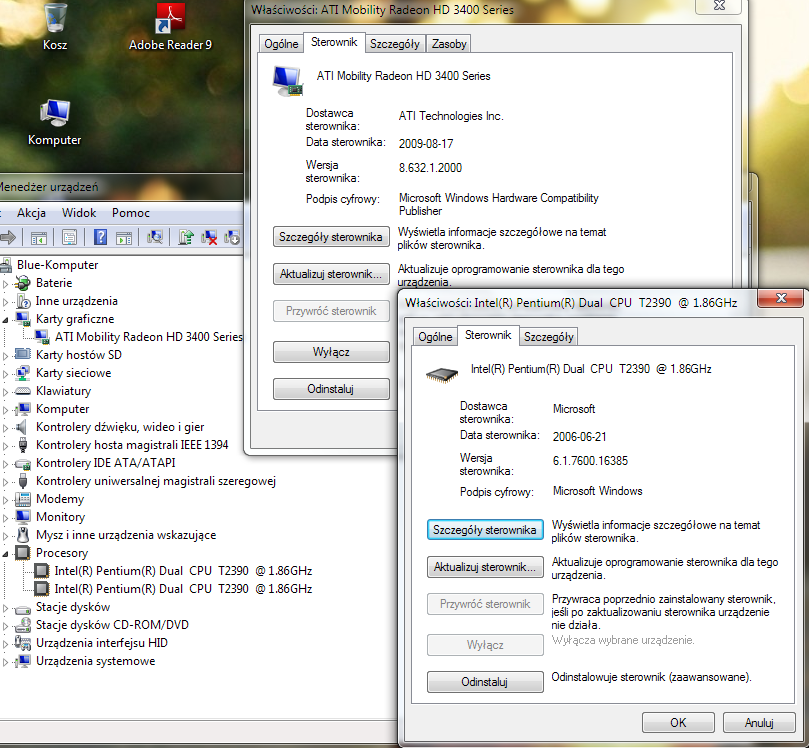This screenshot has width=809, height=748.
Task: Switch to Zasoby tab in ATI properties
Action: pos(449,44)
